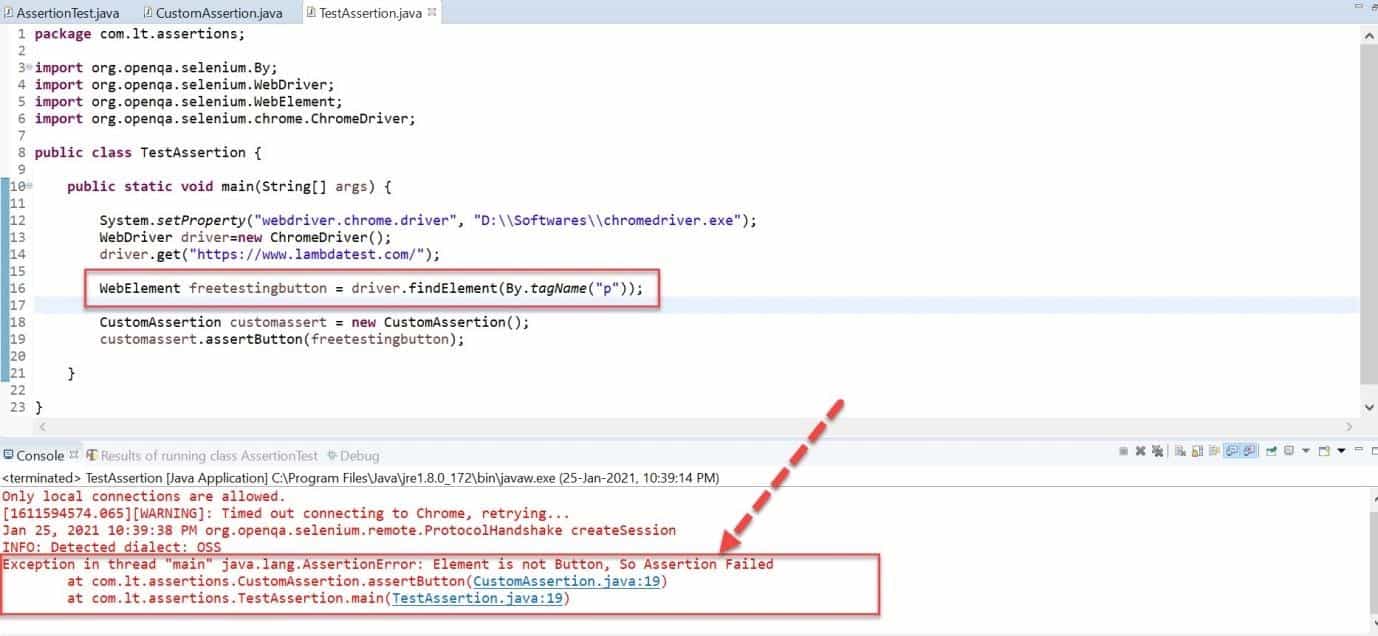
Task: Click the Remove Launch X icon
Action: pyautogui.click(x=1140, y=451)
